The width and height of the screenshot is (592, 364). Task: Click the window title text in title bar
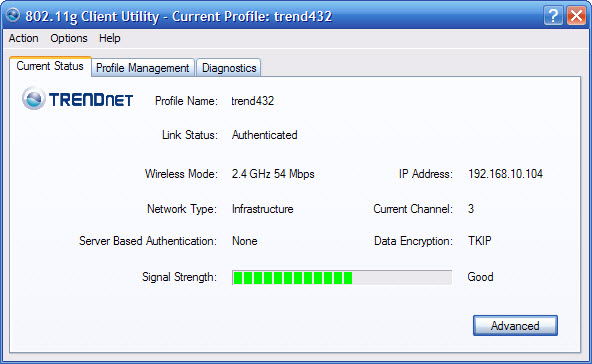(x=179, y=16)
